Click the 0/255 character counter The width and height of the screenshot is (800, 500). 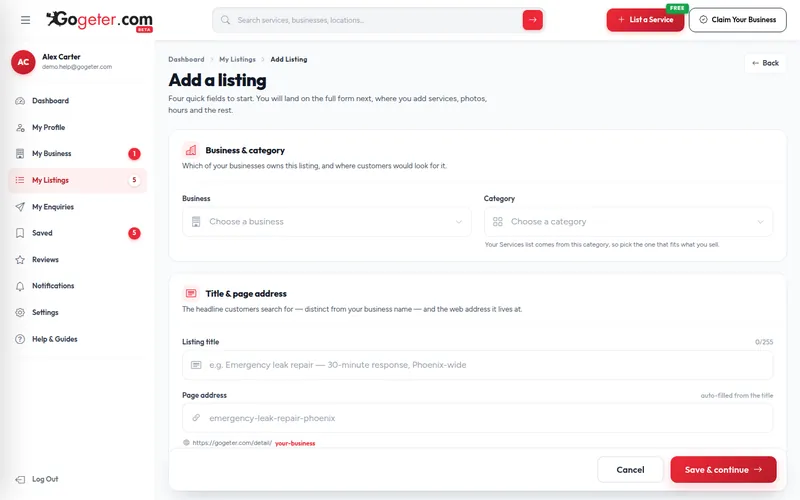pos(764,342)
